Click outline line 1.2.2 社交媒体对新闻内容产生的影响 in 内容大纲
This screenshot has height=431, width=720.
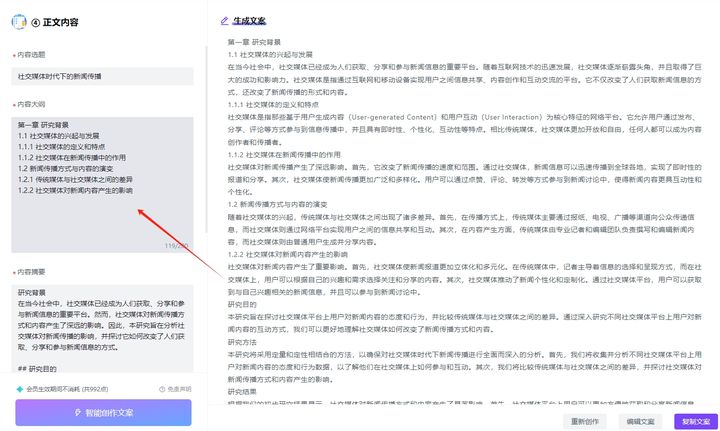pos(75,190)
